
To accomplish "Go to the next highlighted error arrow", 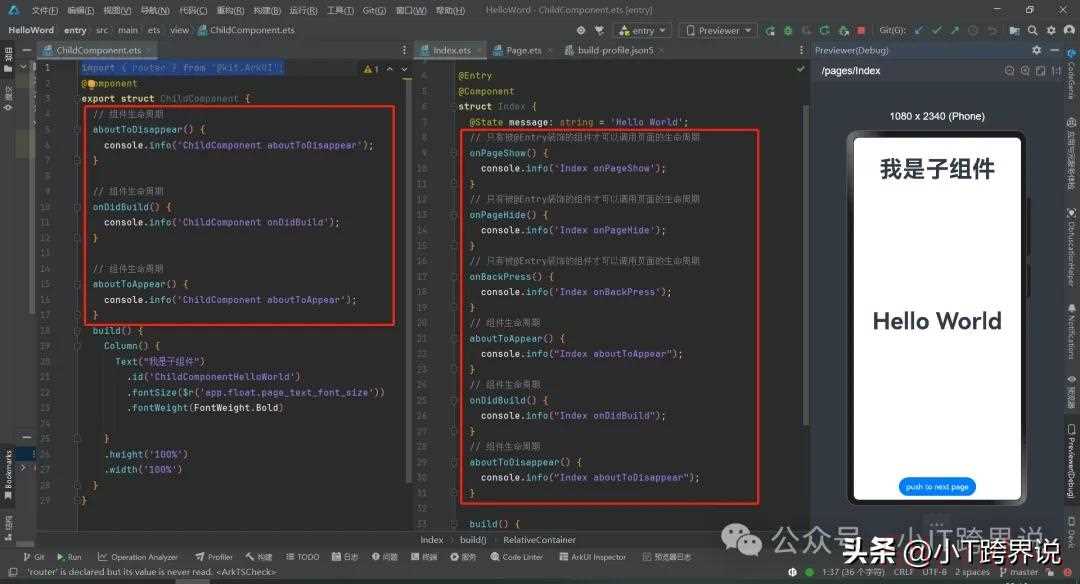I will (x=404, y=69).
